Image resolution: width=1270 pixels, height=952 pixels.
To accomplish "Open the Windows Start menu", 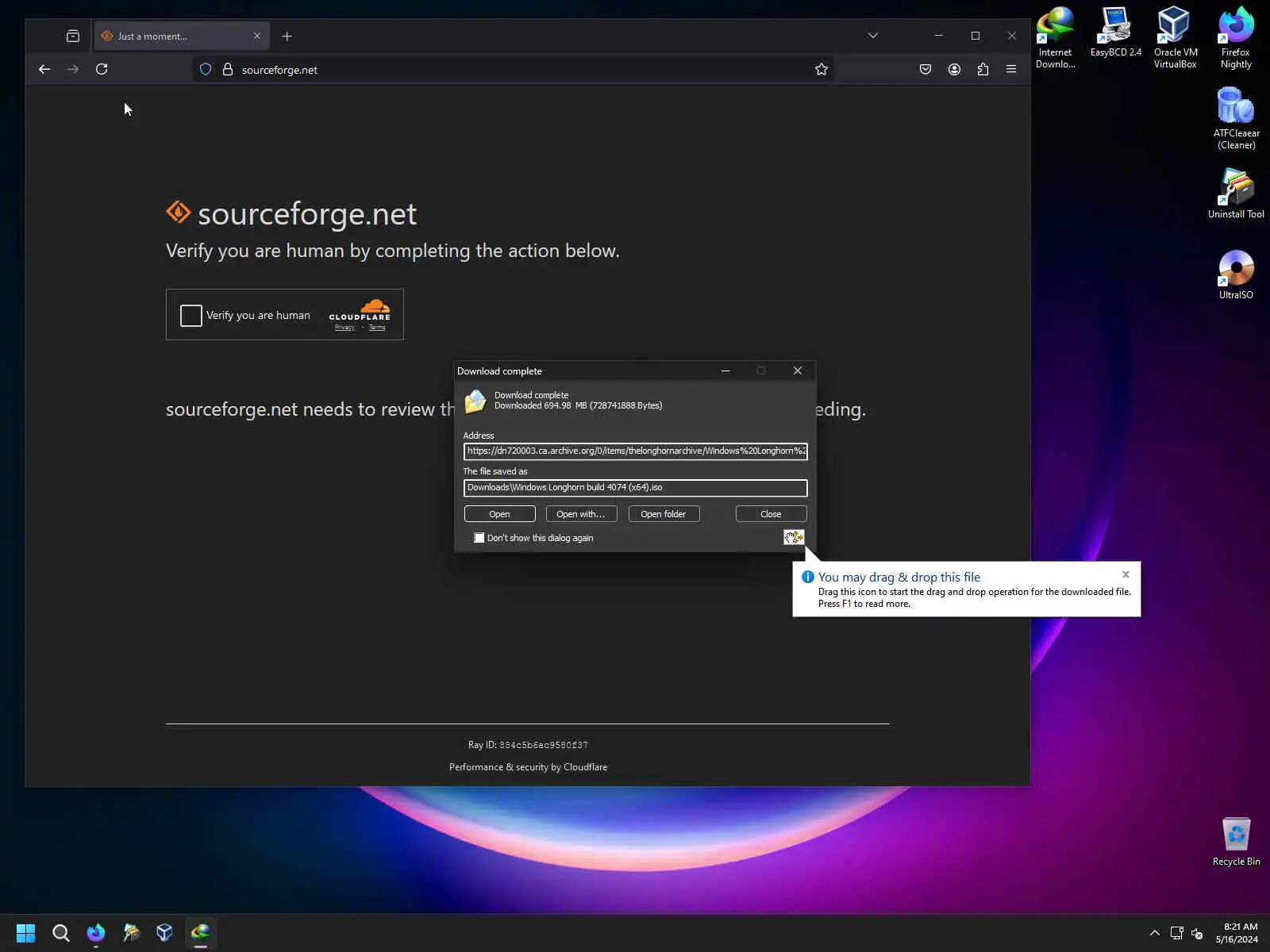I will (25, 933).
